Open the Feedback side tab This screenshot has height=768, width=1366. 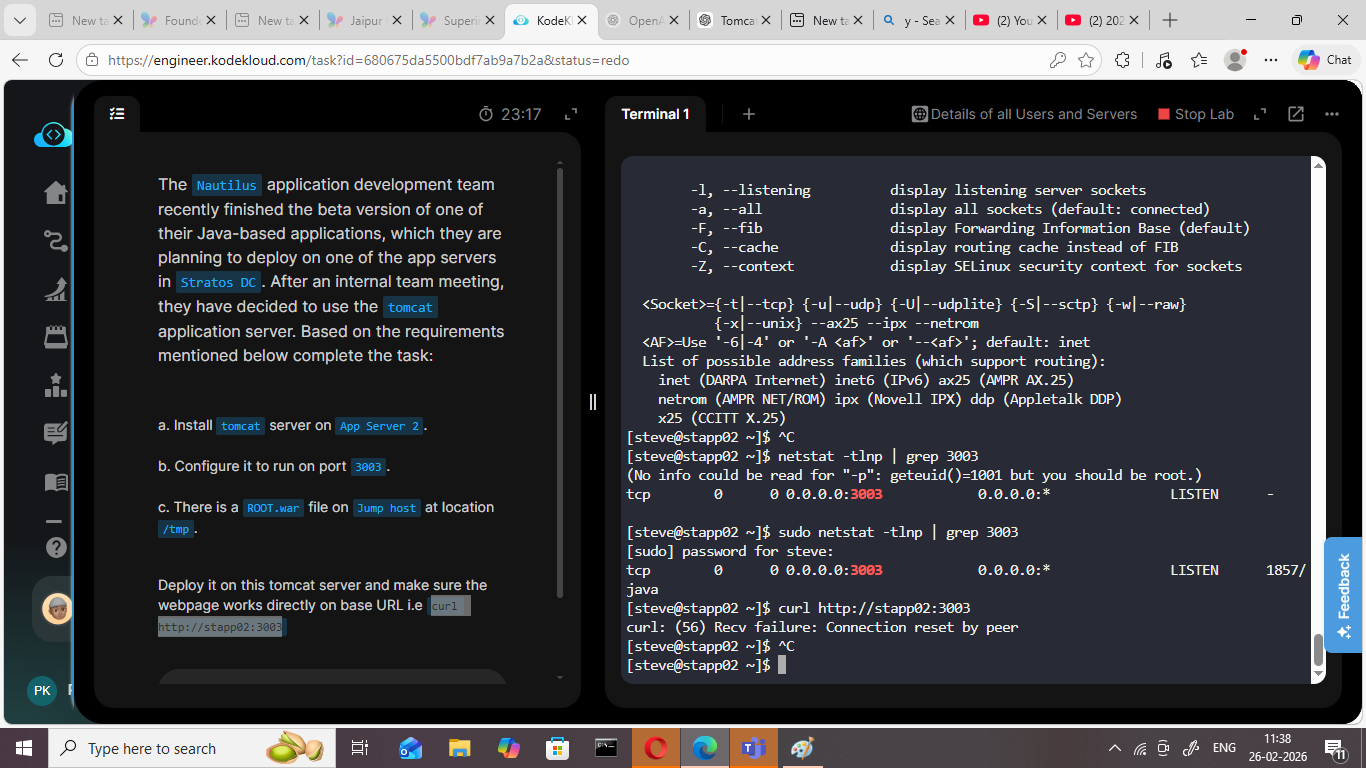1345,595
